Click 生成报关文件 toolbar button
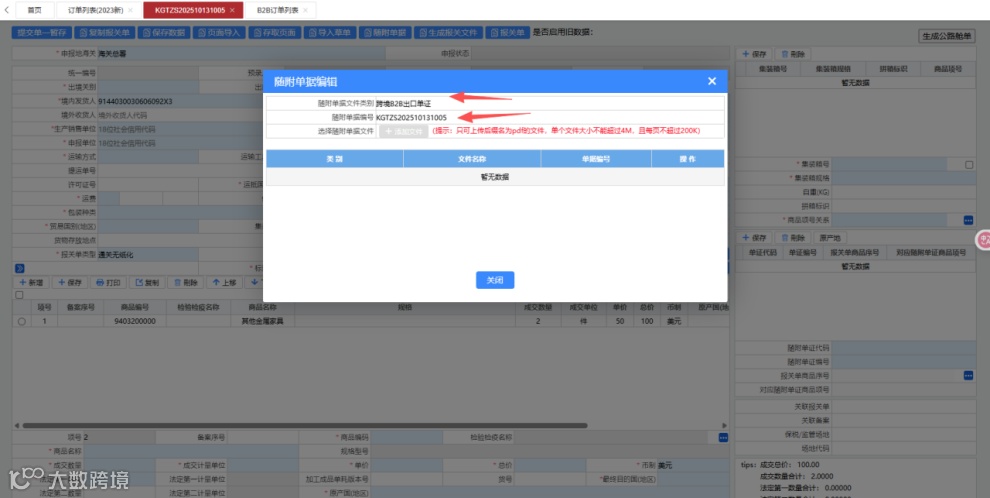 click(x=449, y=33)
